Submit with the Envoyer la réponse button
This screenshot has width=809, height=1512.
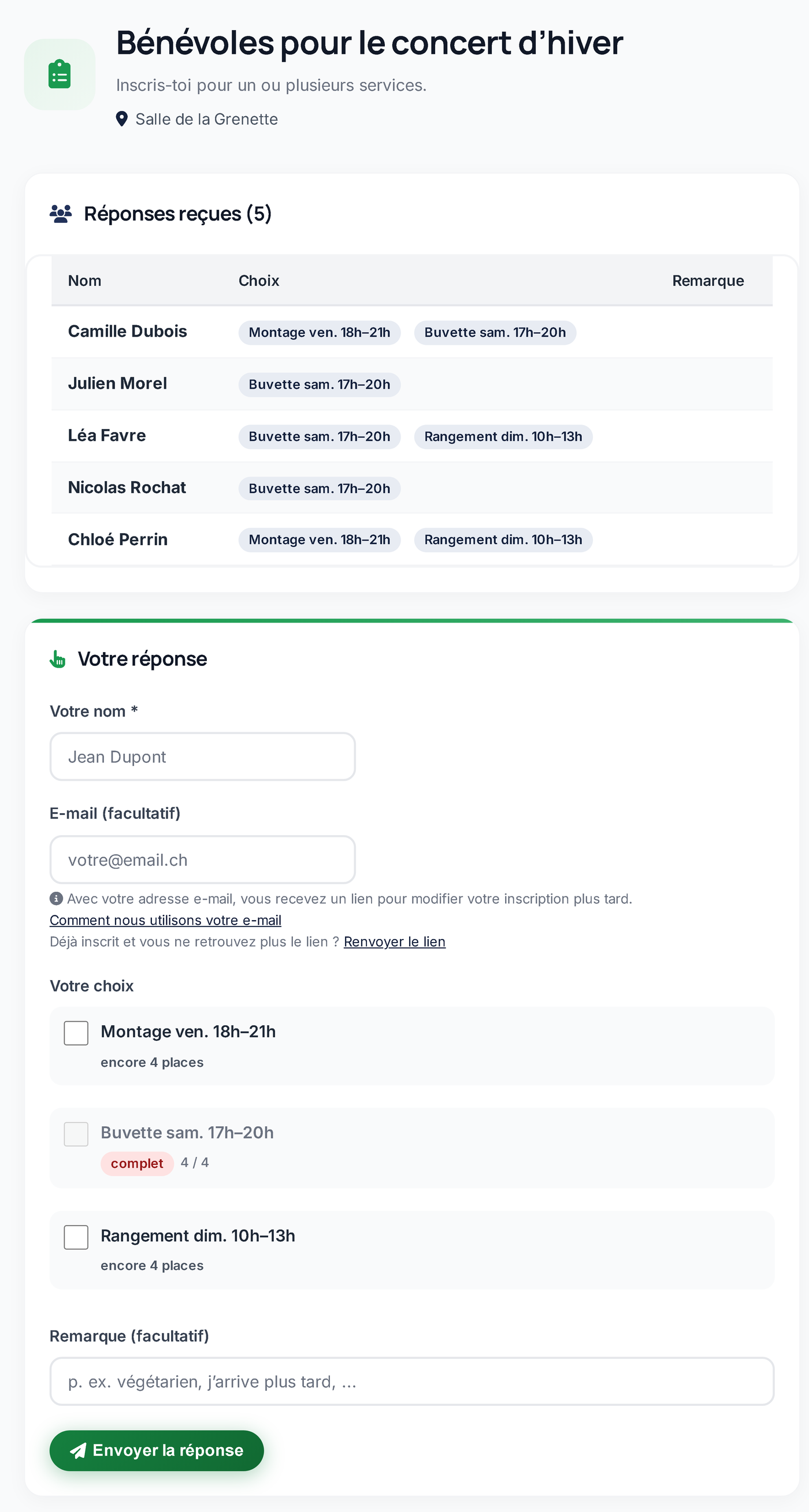tap(157, 1451)
